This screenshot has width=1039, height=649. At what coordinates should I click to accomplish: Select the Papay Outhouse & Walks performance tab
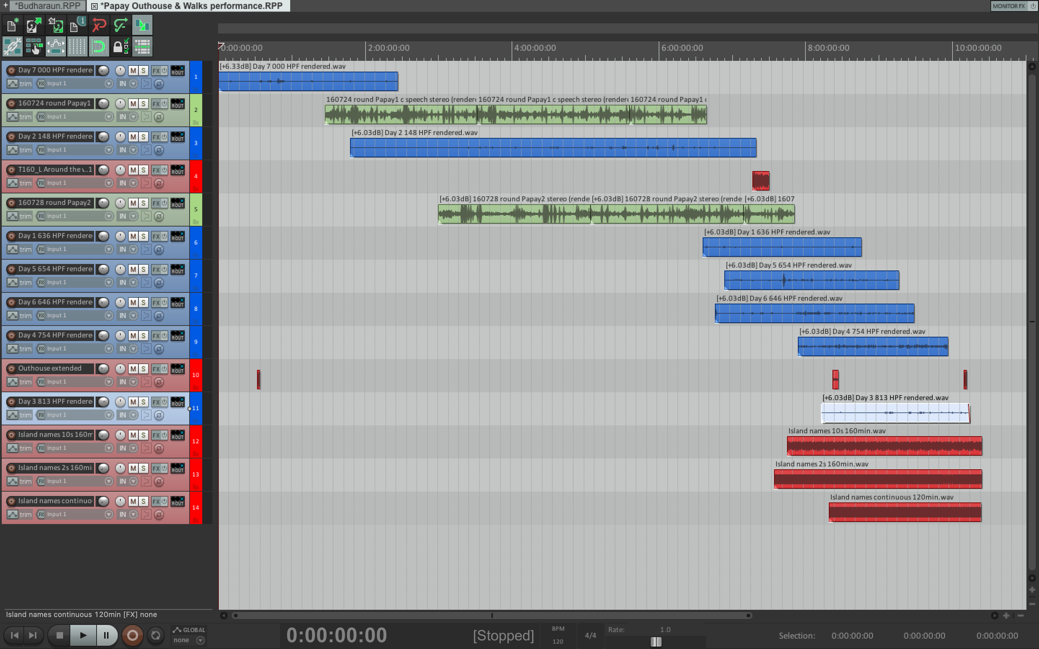pos(190,6)
